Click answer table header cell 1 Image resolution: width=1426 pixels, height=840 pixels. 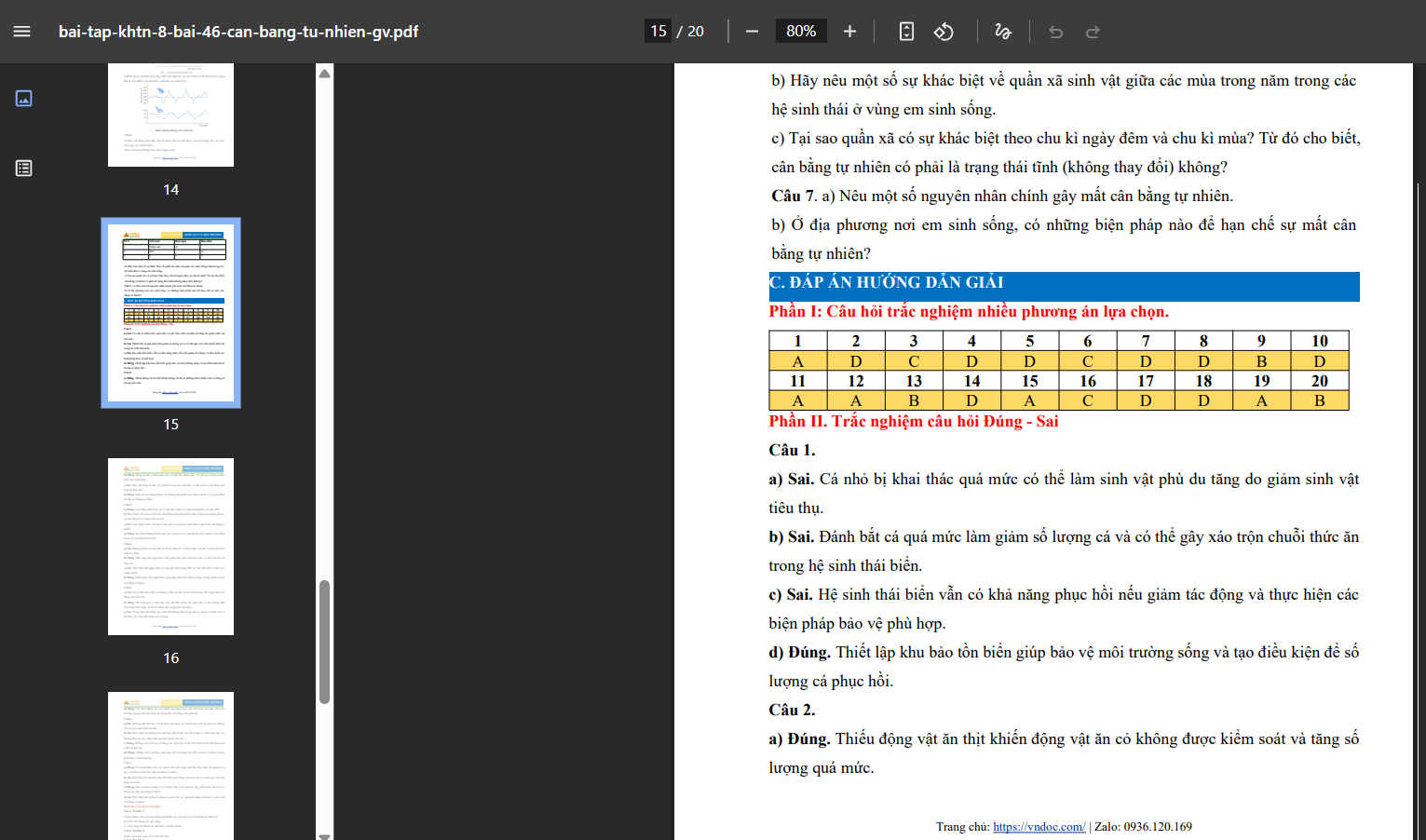[x=797, y=341]
